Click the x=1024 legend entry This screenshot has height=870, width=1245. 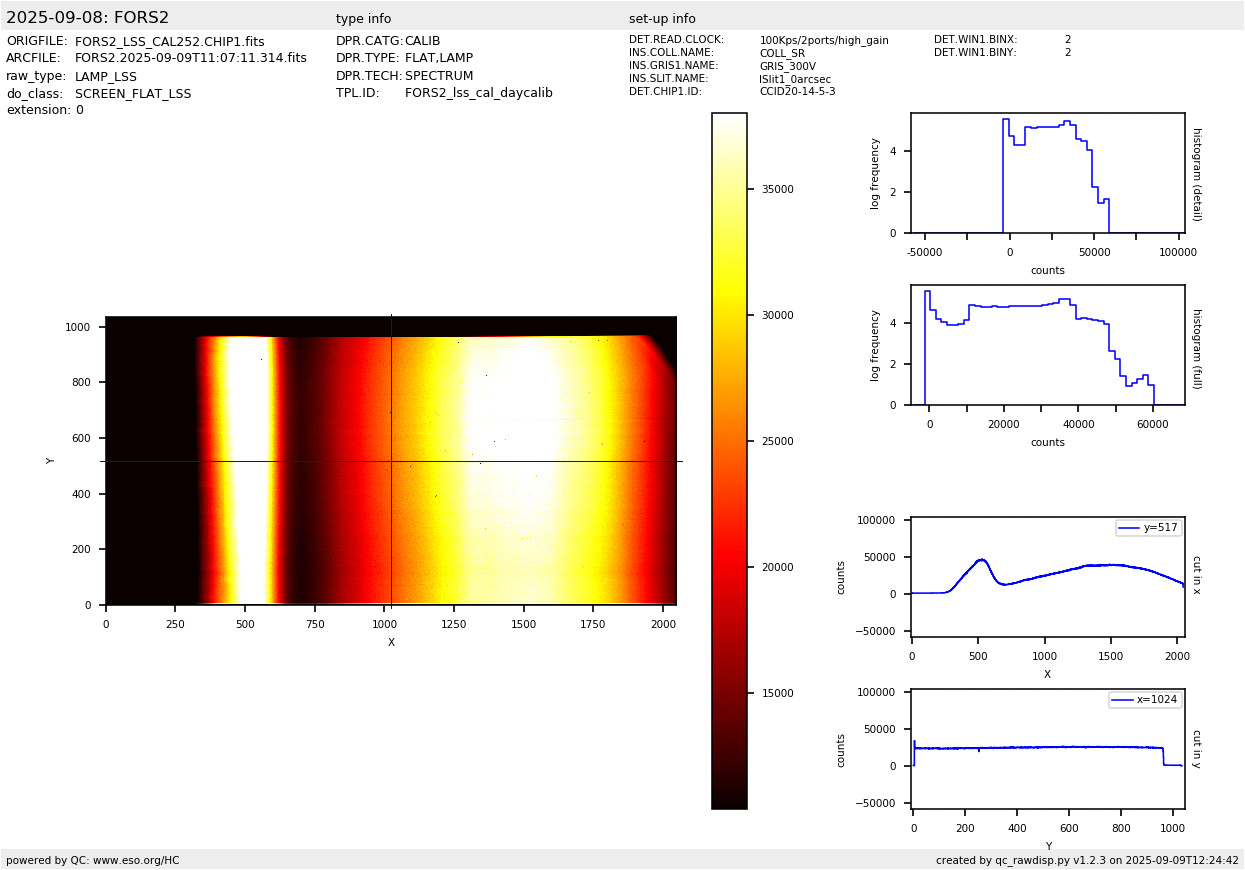coord(1145,700)
